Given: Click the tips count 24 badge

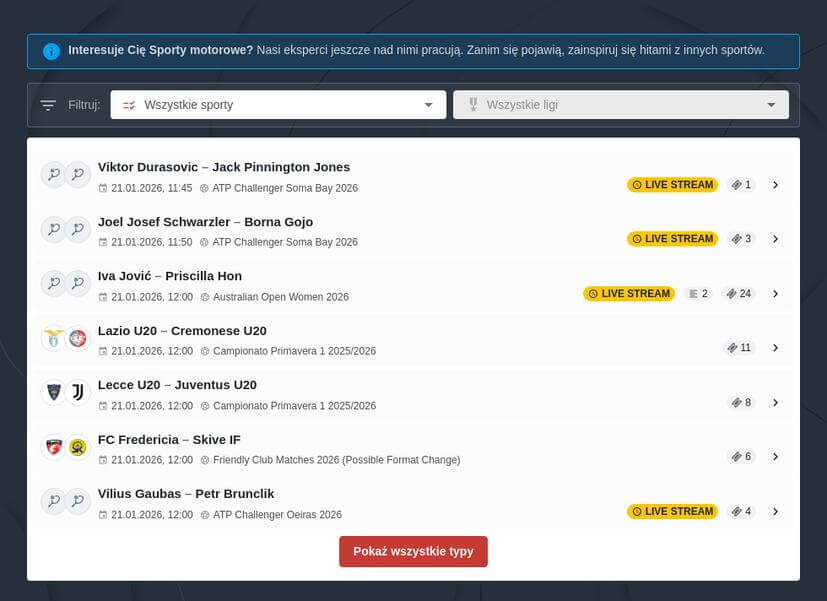Looking at the screenshot, I should coord(739,294).
